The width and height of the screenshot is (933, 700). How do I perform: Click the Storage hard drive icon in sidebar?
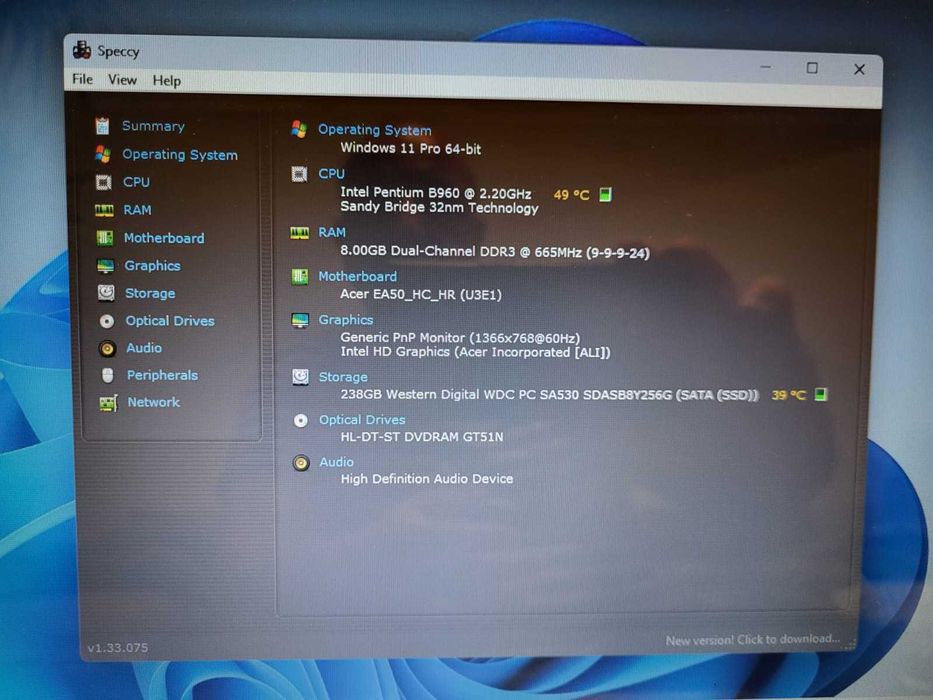coord(106,293)
